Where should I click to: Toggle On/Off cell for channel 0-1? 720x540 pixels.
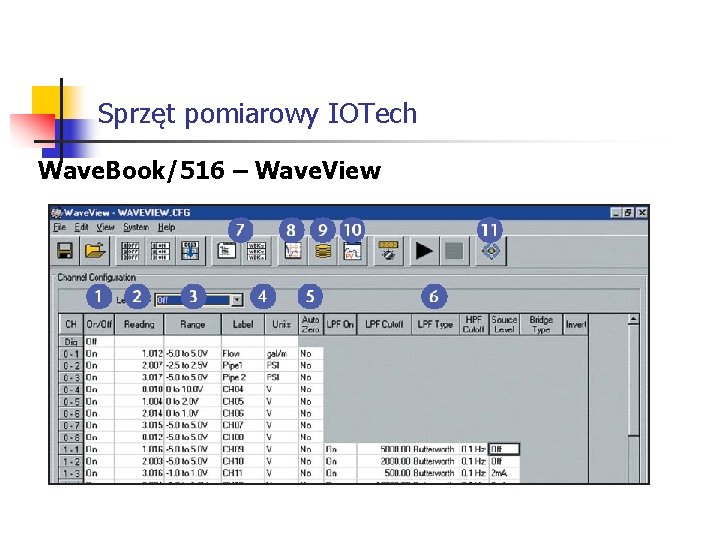99,354
